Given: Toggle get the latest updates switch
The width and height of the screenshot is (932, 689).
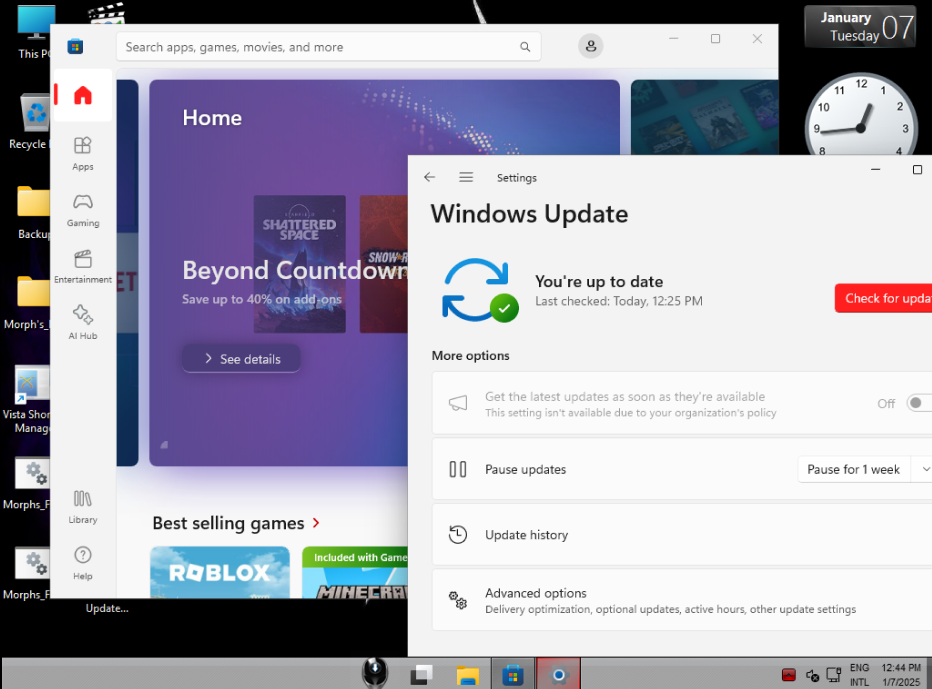Looking at the screenshot, I should [919, 403].
